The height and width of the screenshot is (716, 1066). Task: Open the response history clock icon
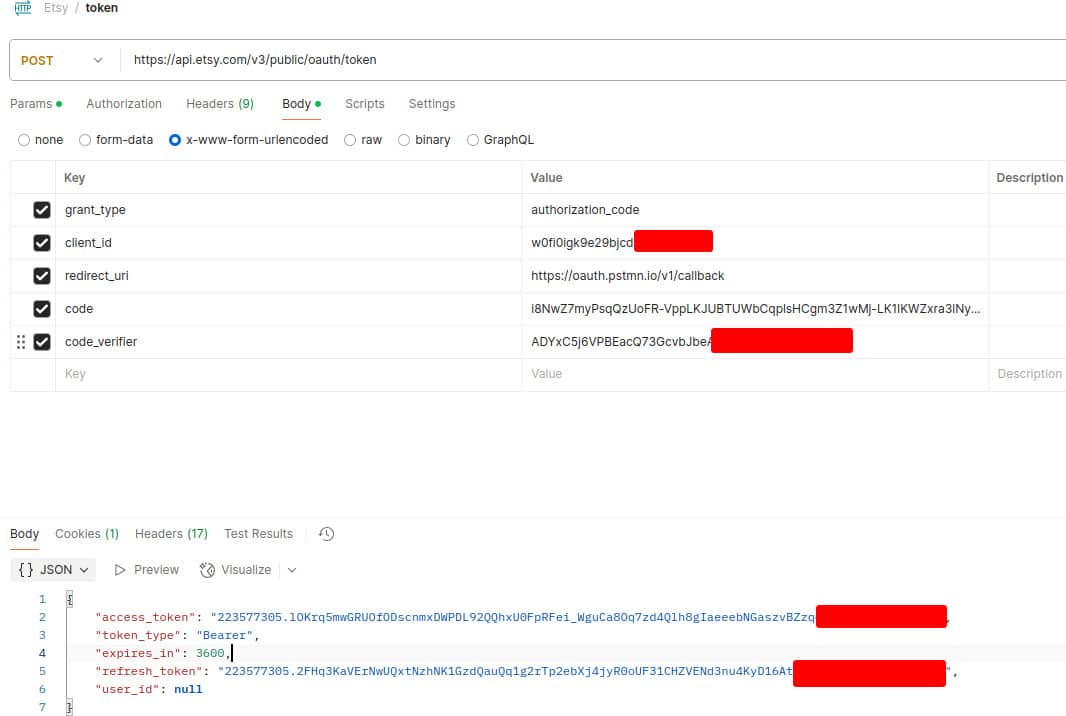click(x=326, y=534)
